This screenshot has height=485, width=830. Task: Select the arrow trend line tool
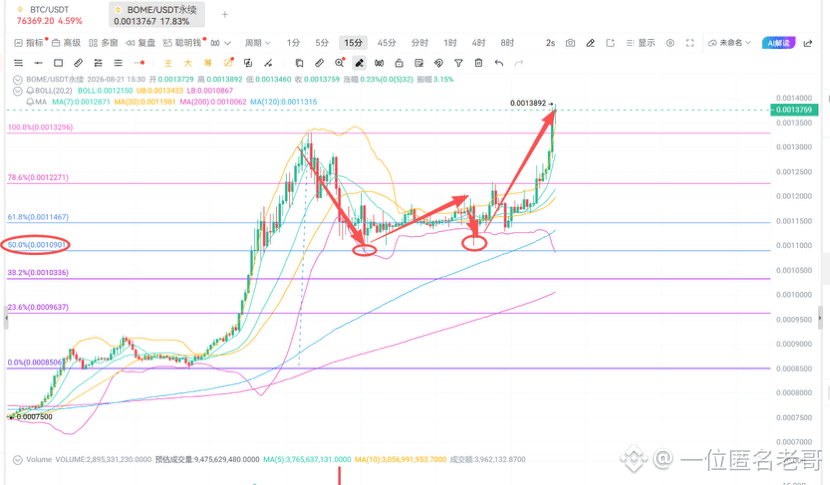(268, 63)
